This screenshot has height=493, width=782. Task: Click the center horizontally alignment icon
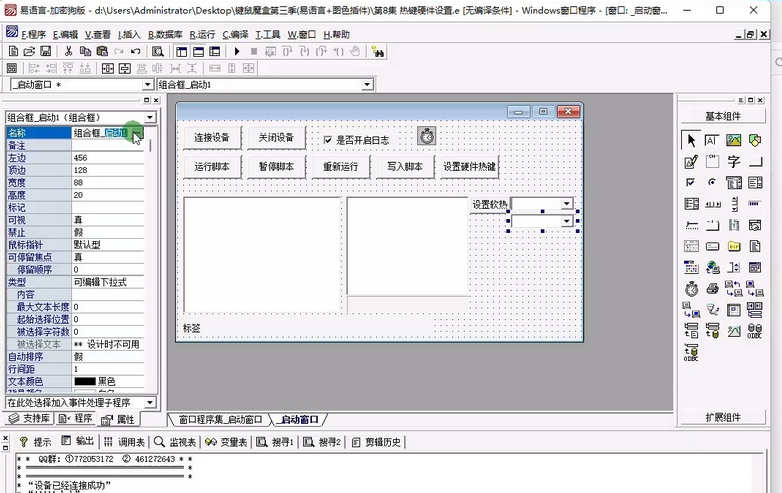pos(108,68)
